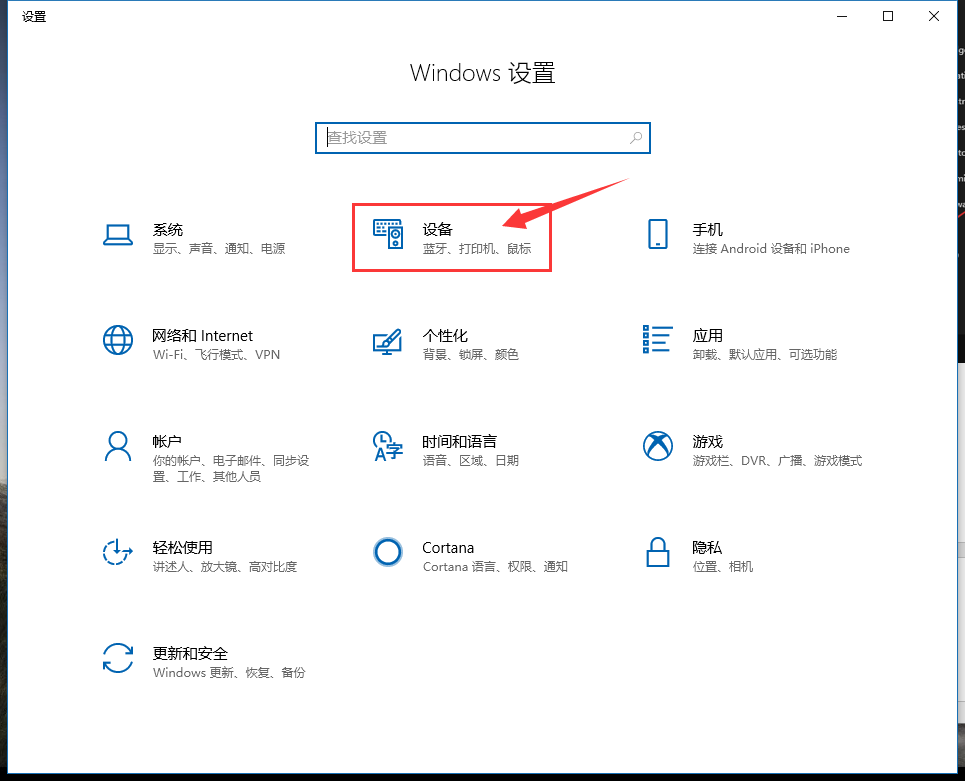
Task: Open the 个性化 paintbrush icon
Action: [387, 342]
